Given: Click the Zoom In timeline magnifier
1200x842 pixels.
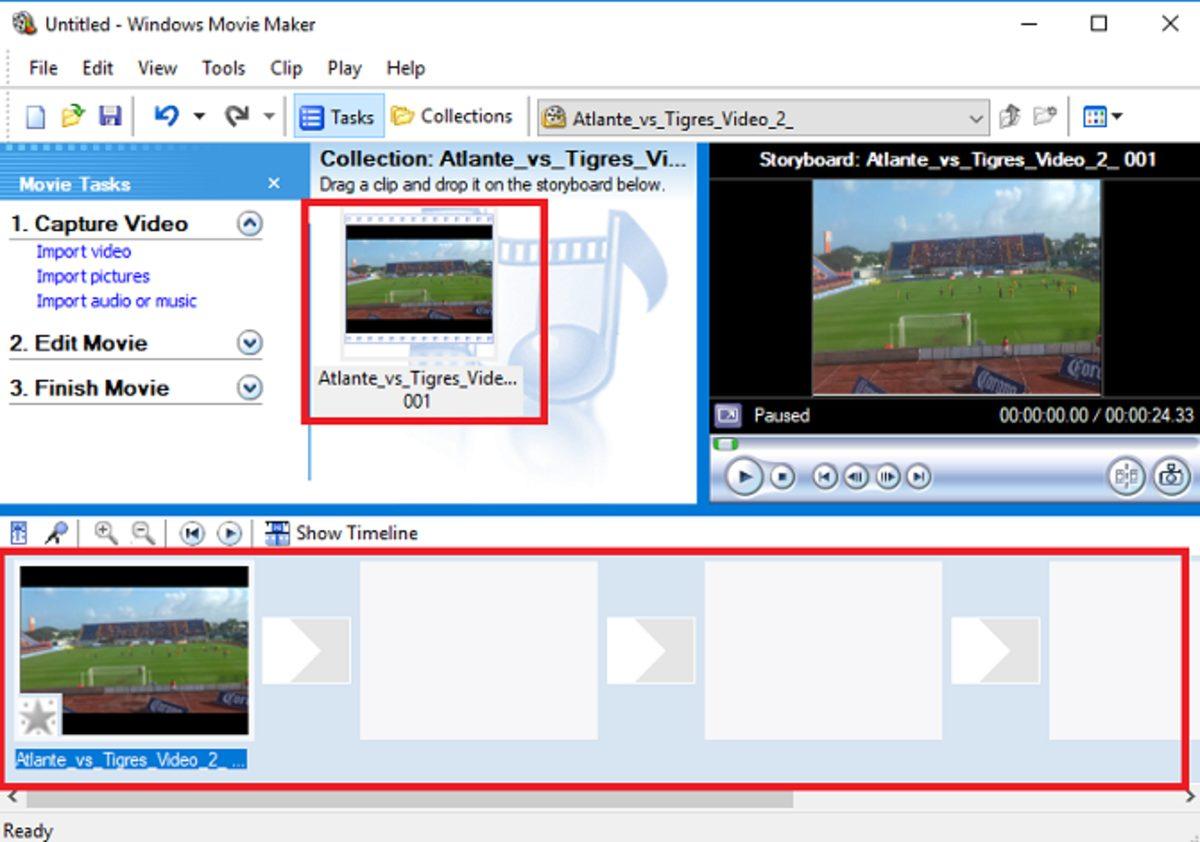Looking at the screenshot, I should click(105, 533).
